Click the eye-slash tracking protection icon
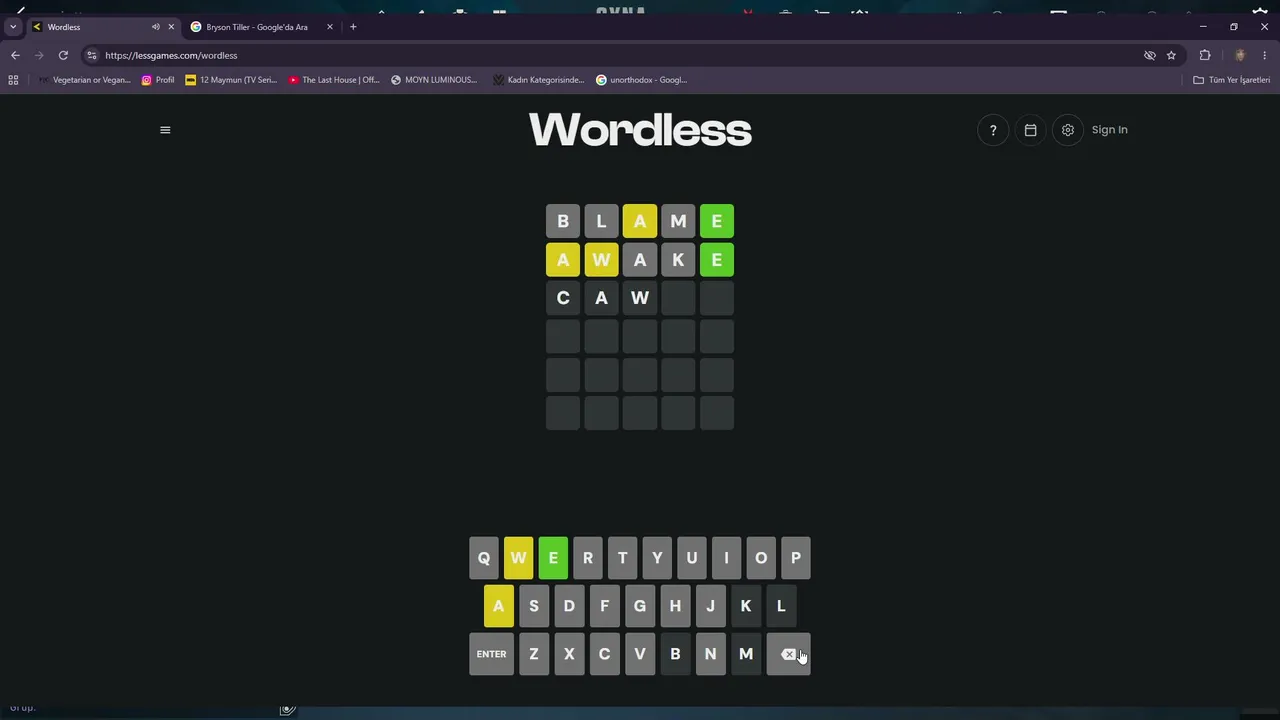The image size is (1280, 720). click(x=1150, y=55)
